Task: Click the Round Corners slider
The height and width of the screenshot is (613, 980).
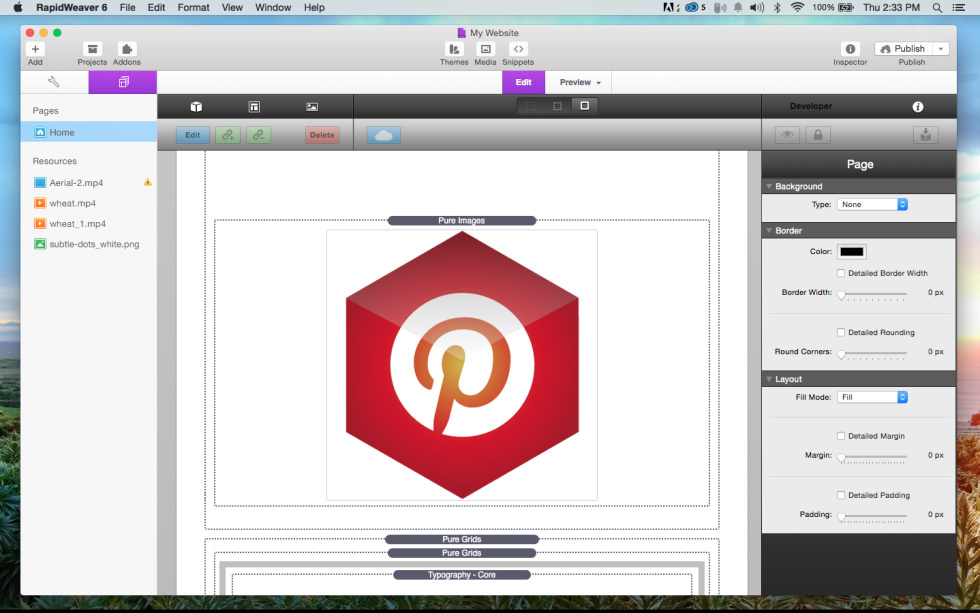Action: point(872,354)
